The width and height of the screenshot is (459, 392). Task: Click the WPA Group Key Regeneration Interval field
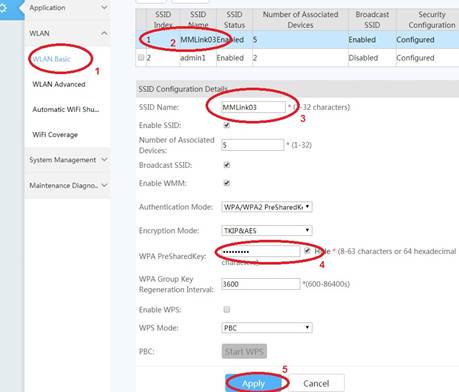point(261,284)
